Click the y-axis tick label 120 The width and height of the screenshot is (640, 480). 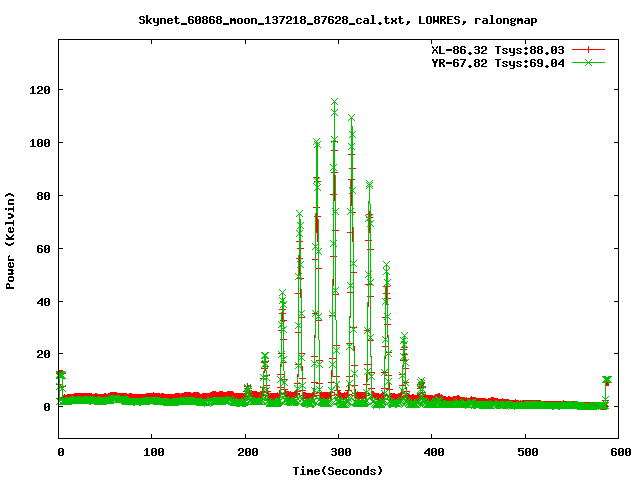tap(40, 90)
